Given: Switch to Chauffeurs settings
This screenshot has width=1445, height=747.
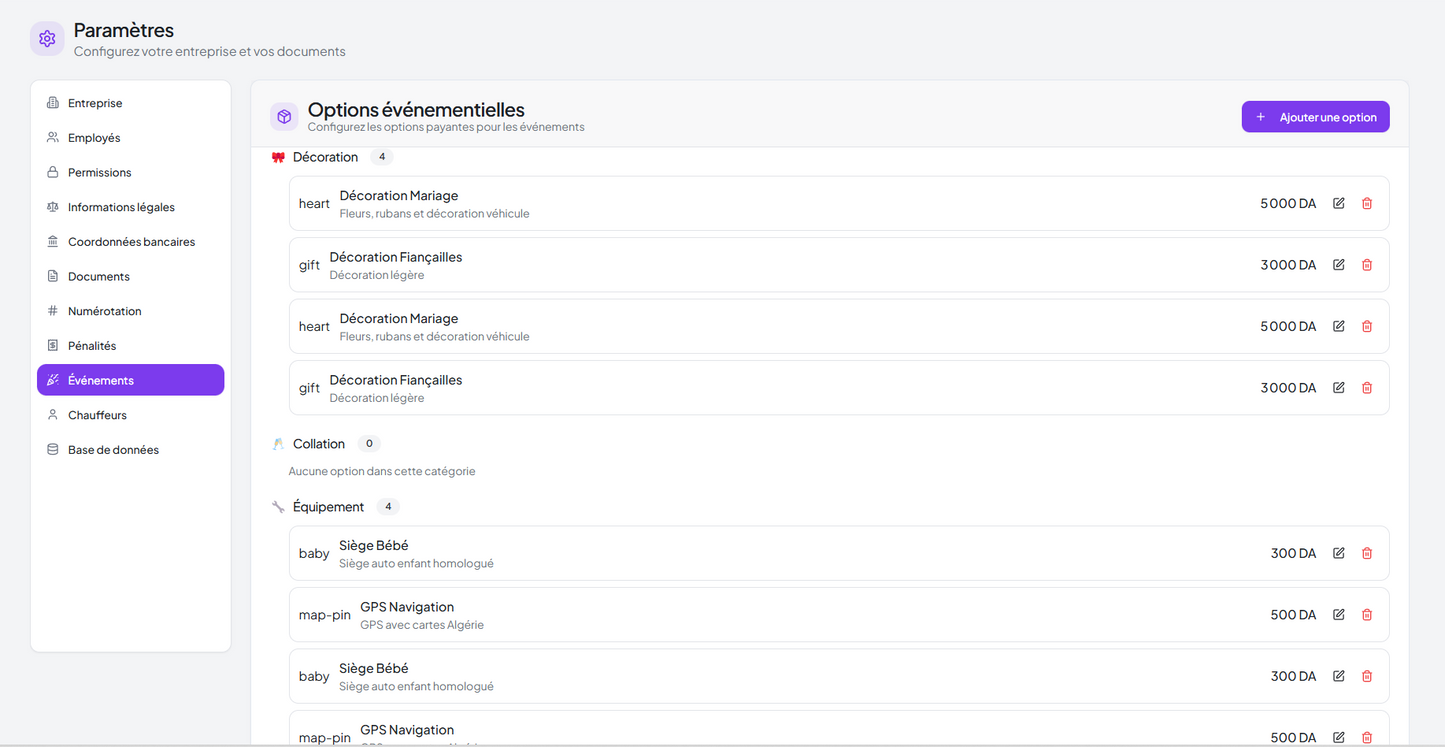Looking at the screenshot, I should (x=97, y=415).
